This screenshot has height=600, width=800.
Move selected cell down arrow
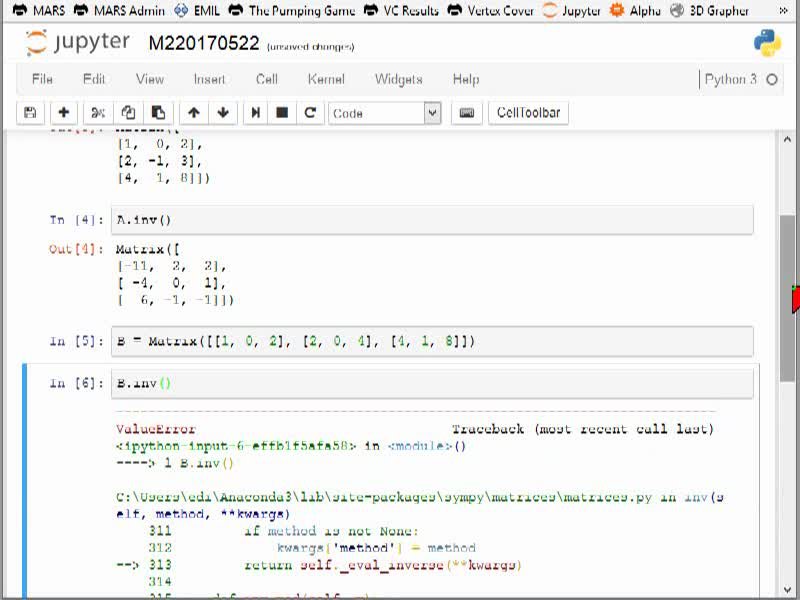tap(223, 113)
